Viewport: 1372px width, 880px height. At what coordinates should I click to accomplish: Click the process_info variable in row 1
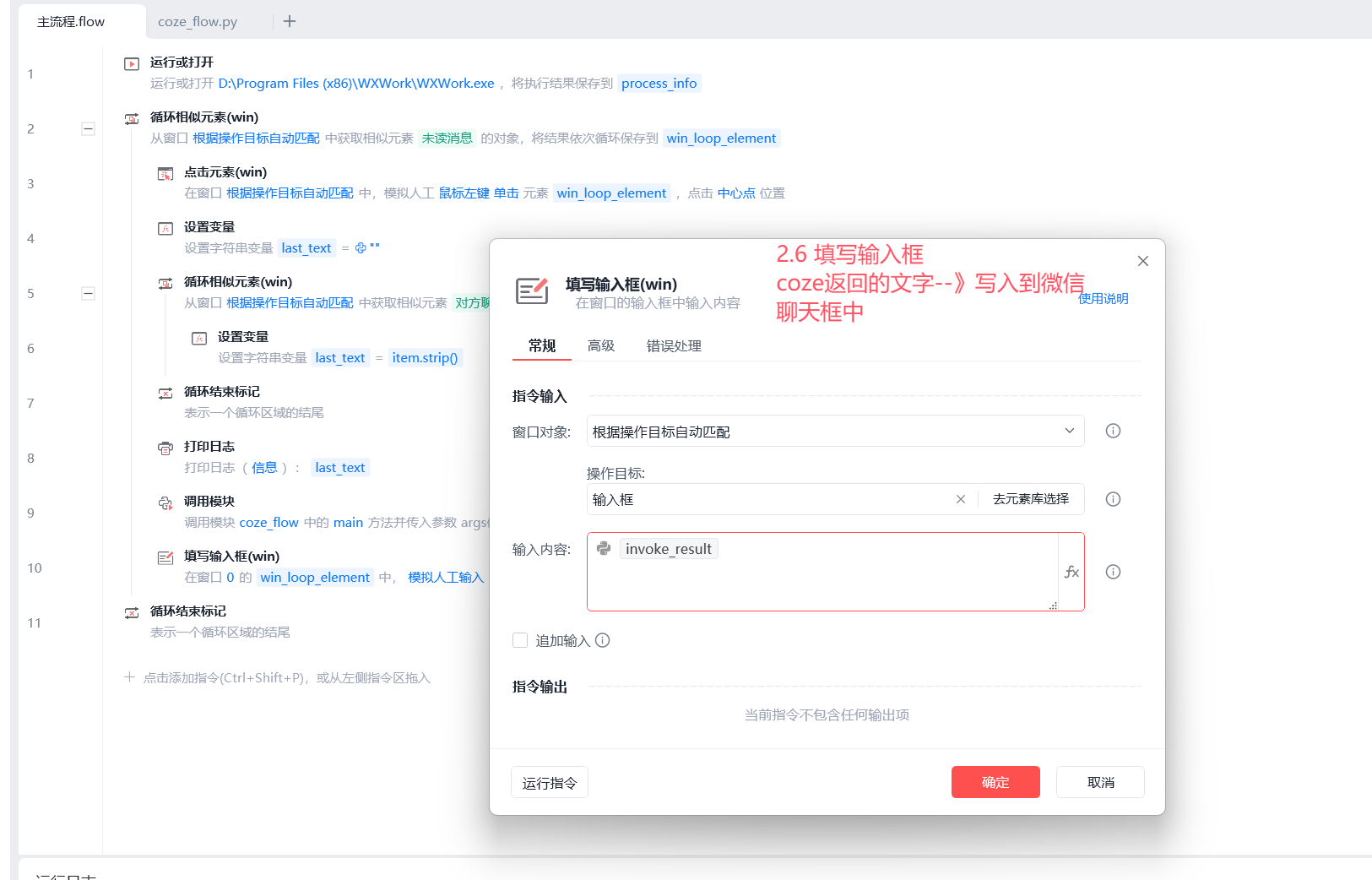(659, 83)
